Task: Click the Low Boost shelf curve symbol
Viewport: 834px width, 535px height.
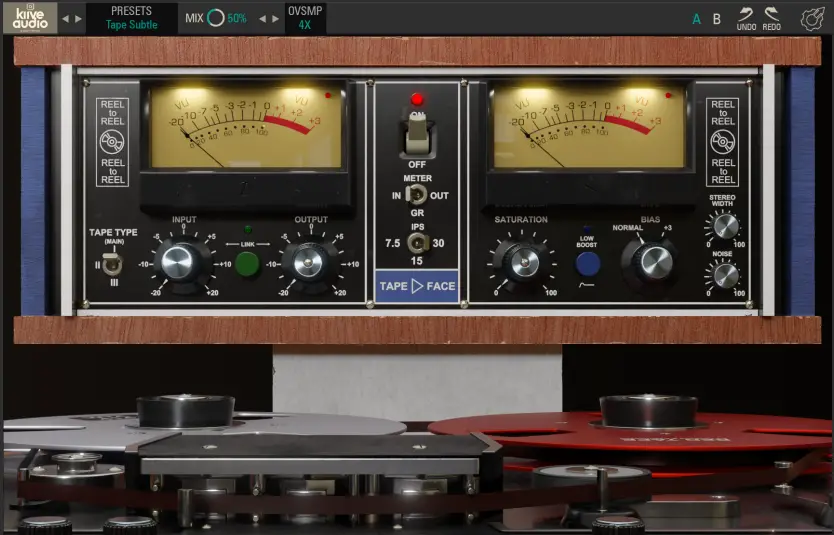Action: point(586,285)
